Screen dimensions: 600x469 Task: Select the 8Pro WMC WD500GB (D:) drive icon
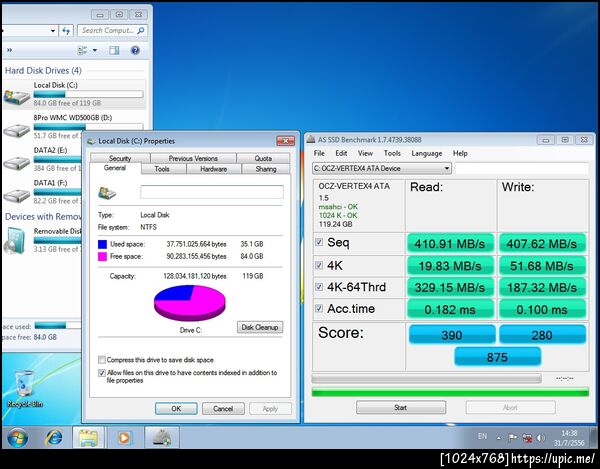point(17,131)
